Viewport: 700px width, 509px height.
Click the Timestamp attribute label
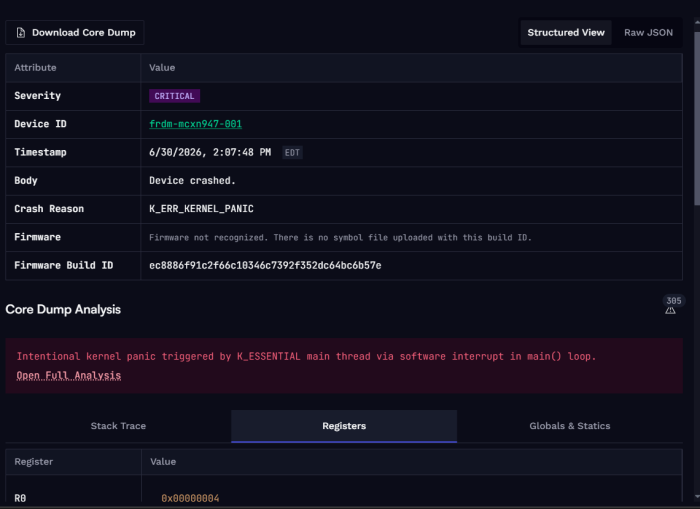pyautogui.click(x=40, y=153)
